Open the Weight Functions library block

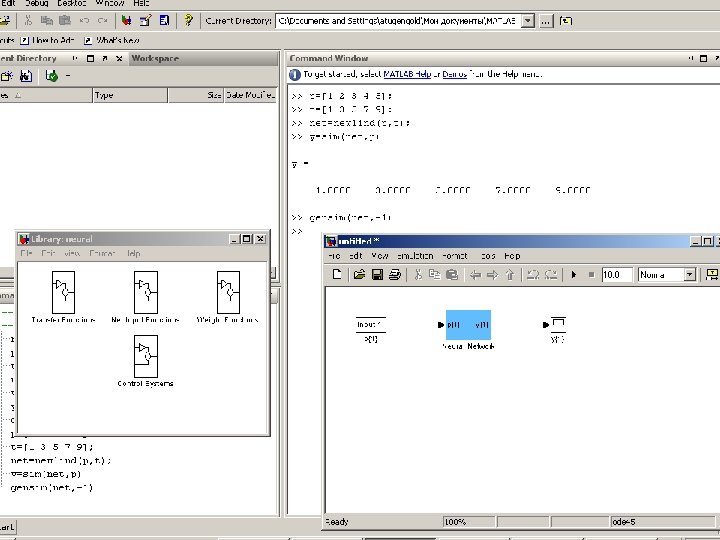(x=228, y=292)
